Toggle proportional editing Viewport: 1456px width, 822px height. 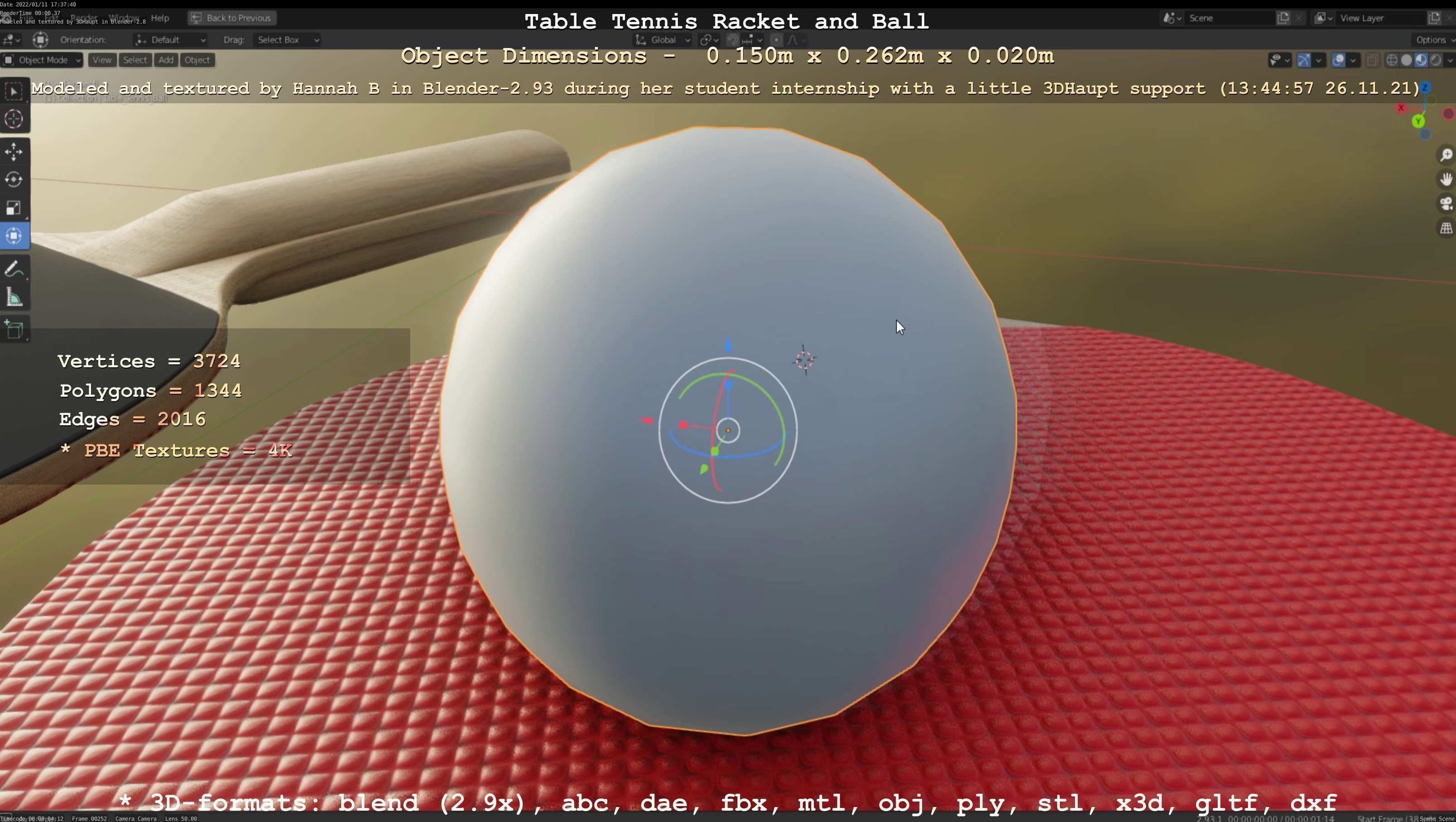click(x=777, y=39)
